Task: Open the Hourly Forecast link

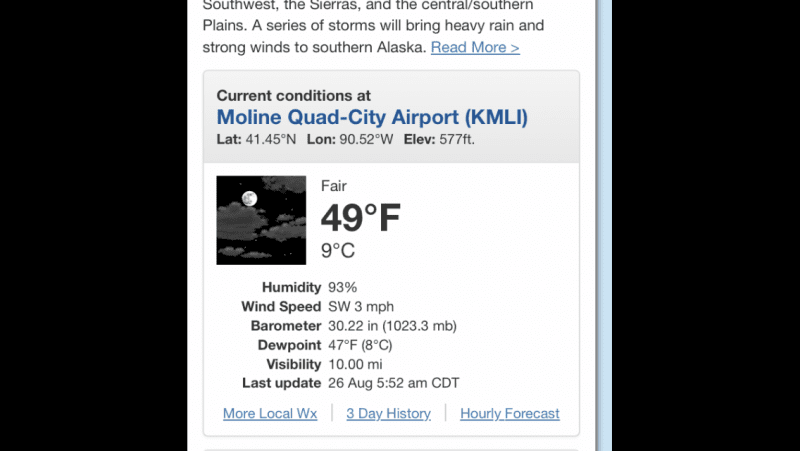Action: pyautogui.click(x=510, y=413)
